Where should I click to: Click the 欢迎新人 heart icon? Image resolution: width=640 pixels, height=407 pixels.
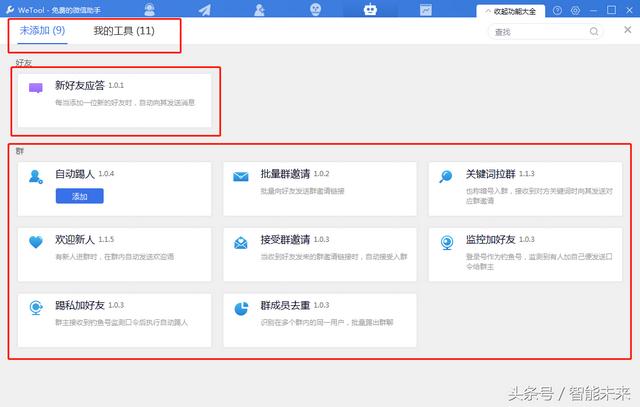[36, 242]
